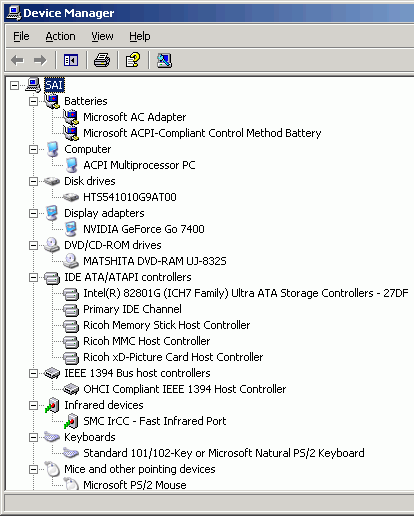Click the Disk drives category icon
The width and height of the screenshot is (414, 516).
(x=52, y=181)
